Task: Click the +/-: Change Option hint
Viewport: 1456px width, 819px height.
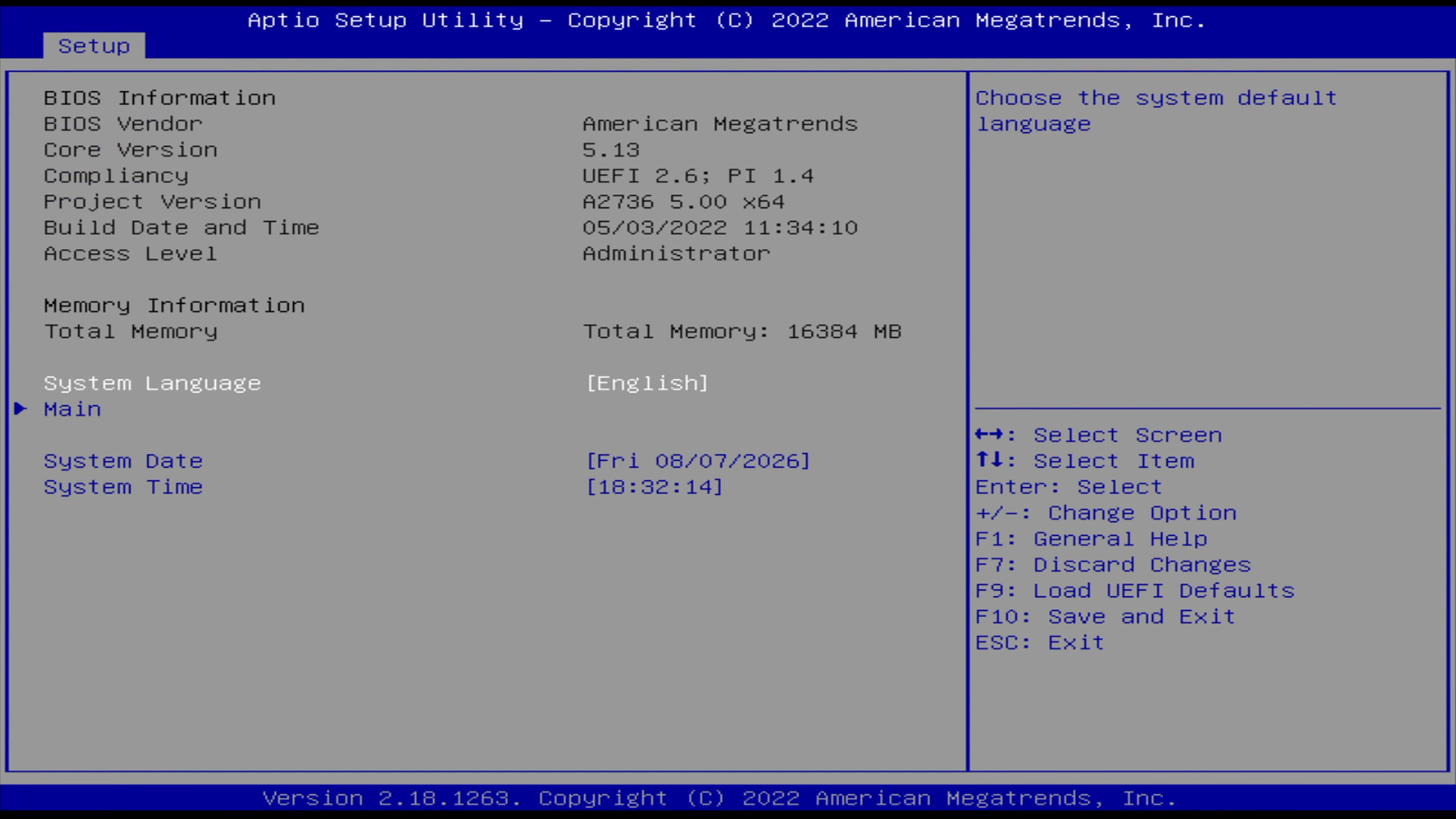Action: 1106,513
